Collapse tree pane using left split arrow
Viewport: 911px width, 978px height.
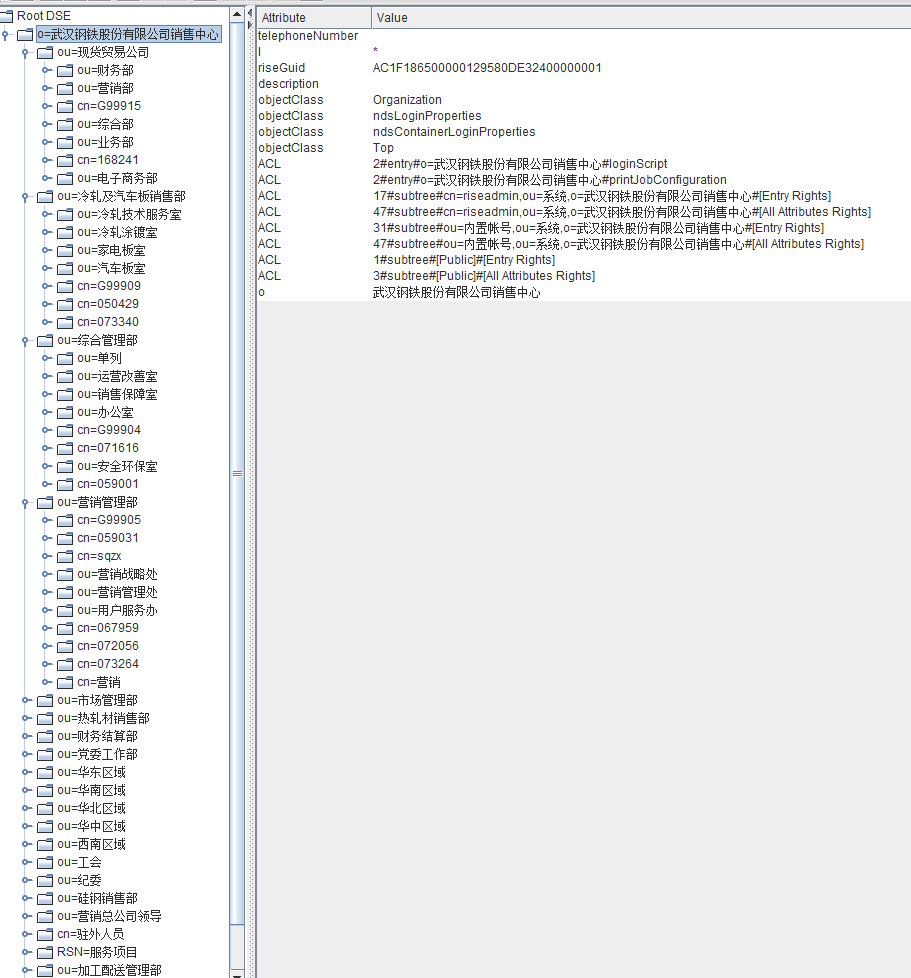point(250,13)
